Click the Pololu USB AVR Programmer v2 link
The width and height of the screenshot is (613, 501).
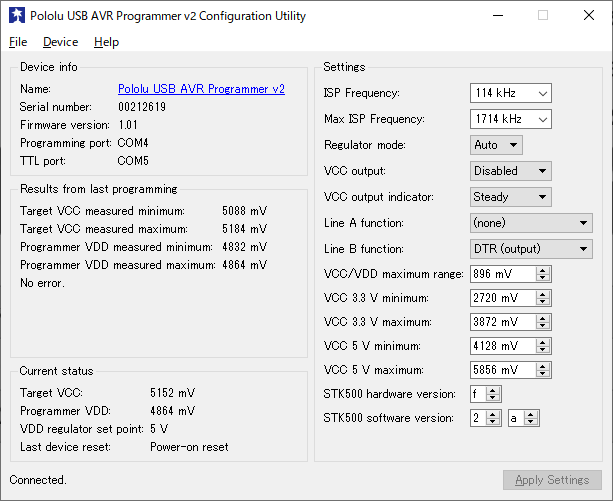pyautogui.click(x=201, y=89)
